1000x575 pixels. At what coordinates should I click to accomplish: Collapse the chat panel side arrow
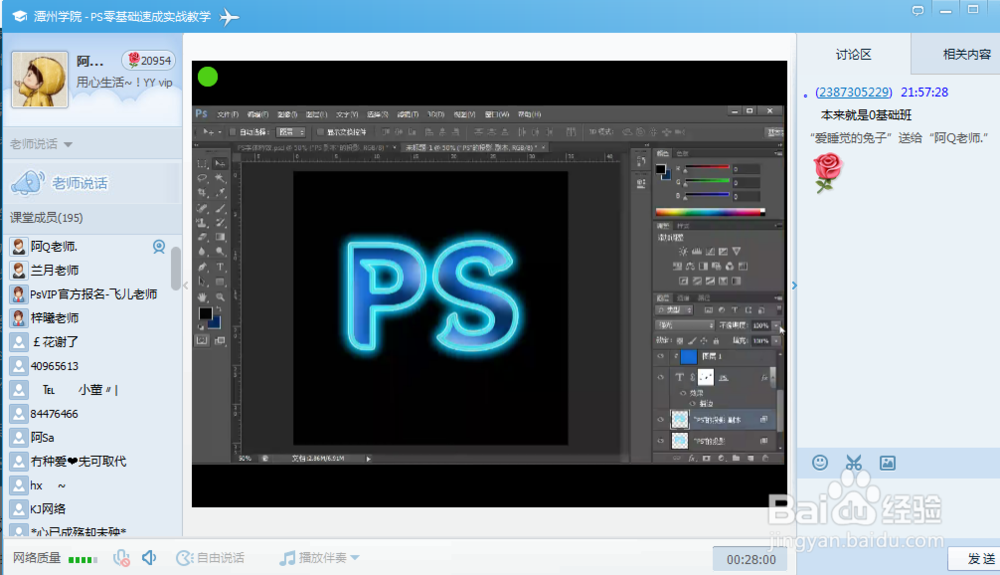[x=794, y=286]
